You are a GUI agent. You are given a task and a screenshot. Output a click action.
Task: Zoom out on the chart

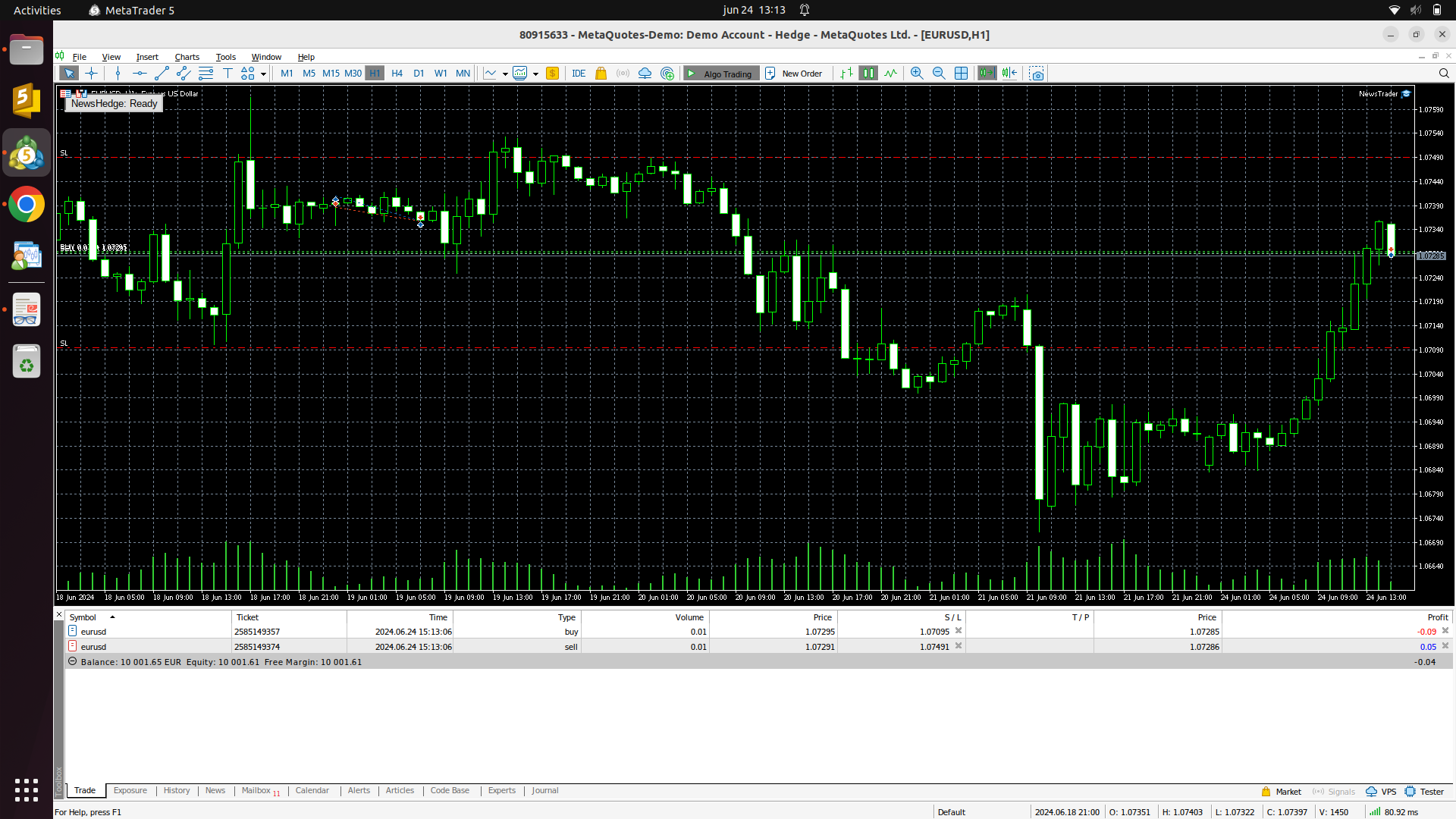coord(939,74)
